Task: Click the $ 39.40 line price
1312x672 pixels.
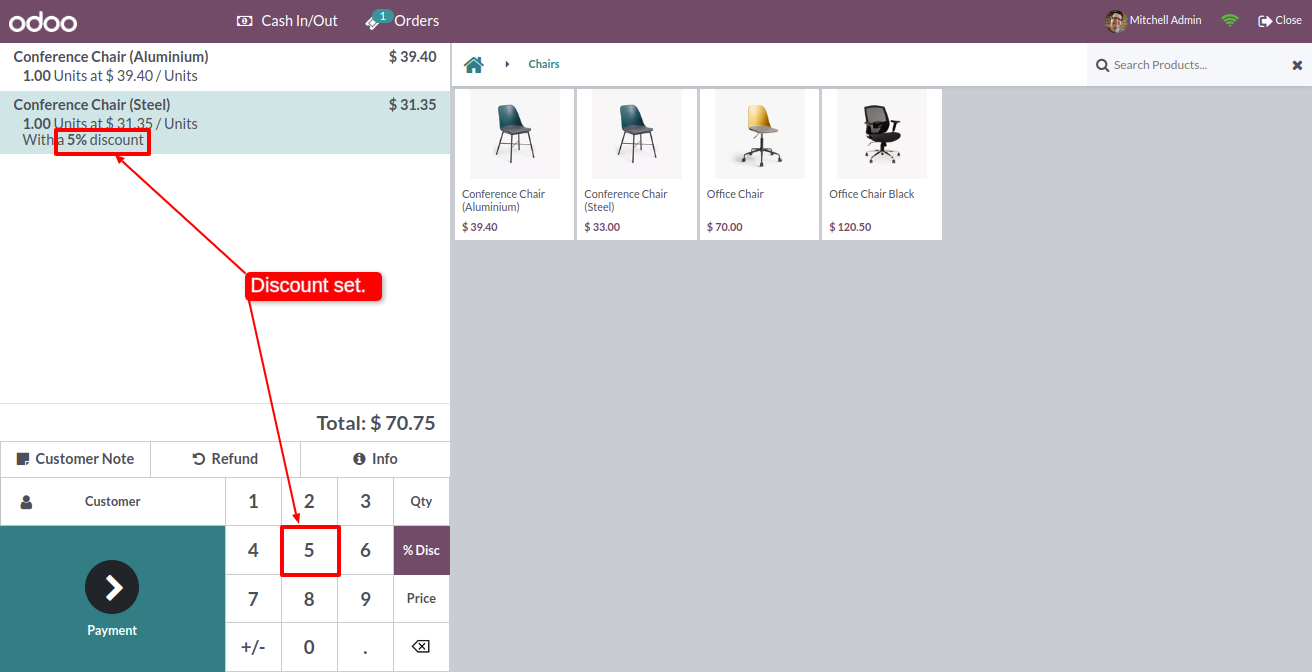Action: point(412,57)
